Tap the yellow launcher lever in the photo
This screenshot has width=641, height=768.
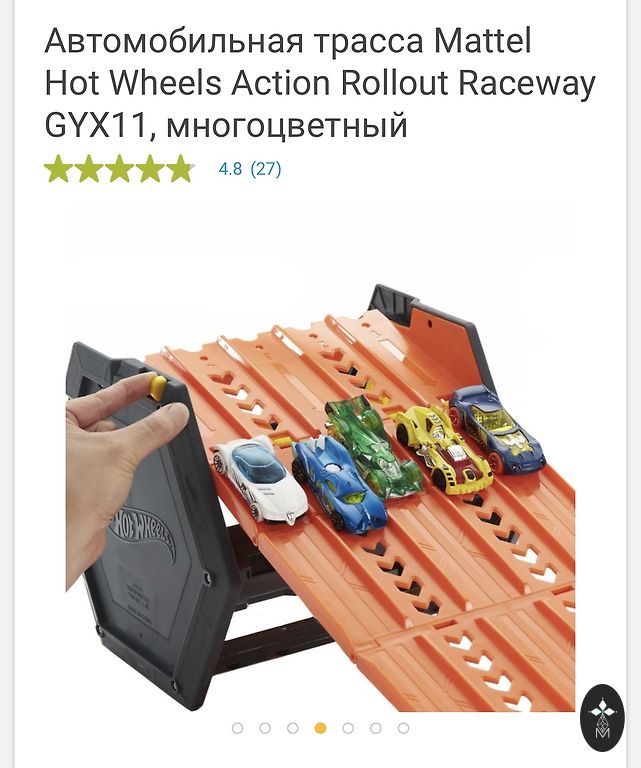pos(157,387)
